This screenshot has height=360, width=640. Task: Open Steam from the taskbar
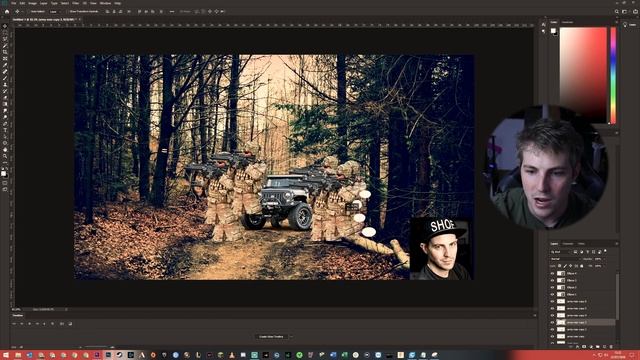tap(119, 355)
